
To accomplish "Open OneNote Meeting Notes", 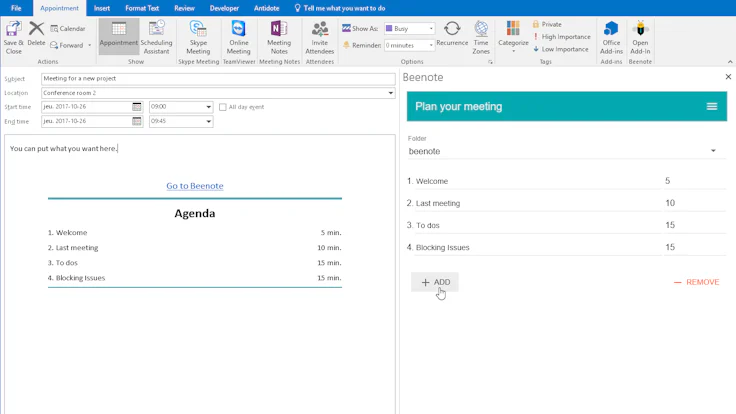I will tap(279, 37).
